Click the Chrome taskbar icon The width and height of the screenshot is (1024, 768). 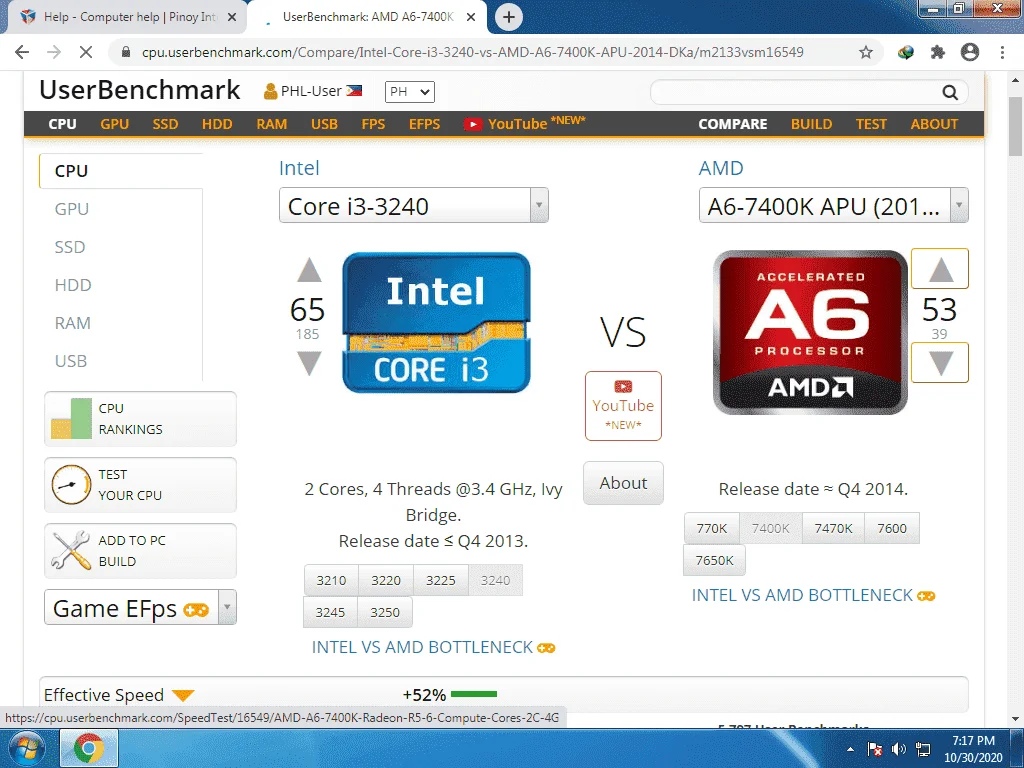point(89,748)
